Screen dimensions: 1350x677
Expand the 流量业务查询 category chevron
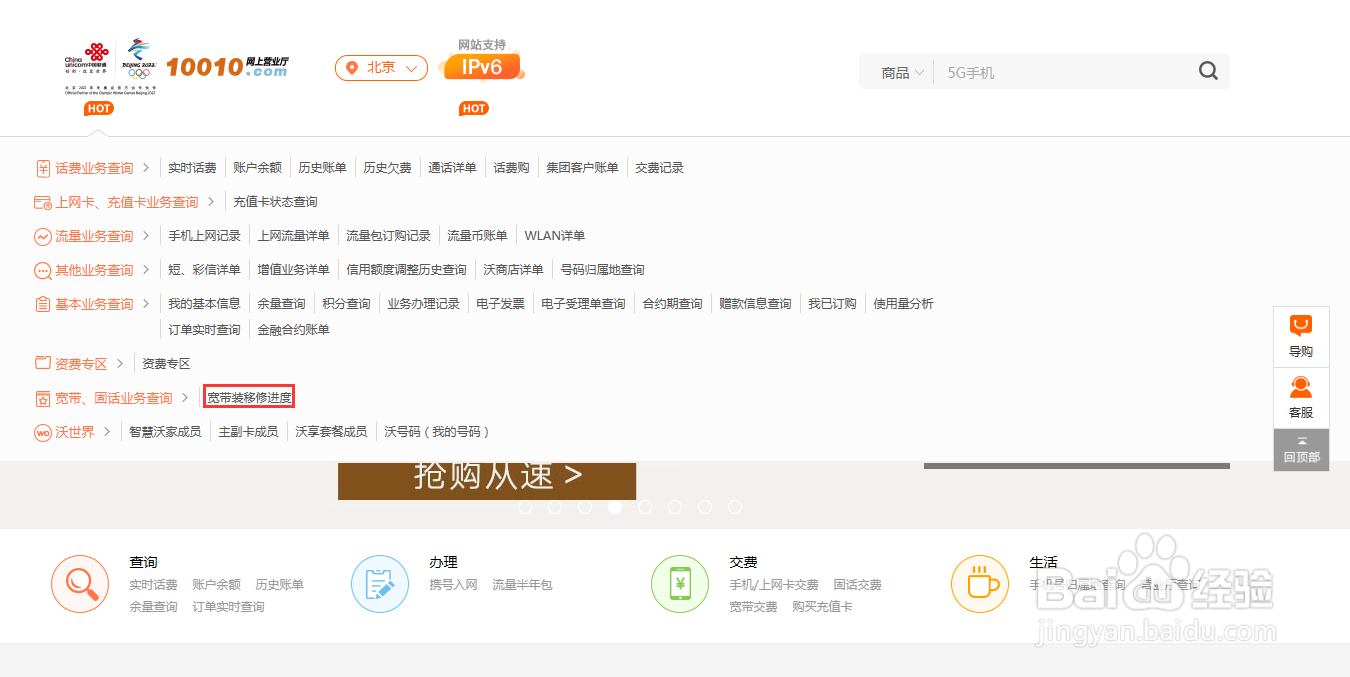(147, 235)
